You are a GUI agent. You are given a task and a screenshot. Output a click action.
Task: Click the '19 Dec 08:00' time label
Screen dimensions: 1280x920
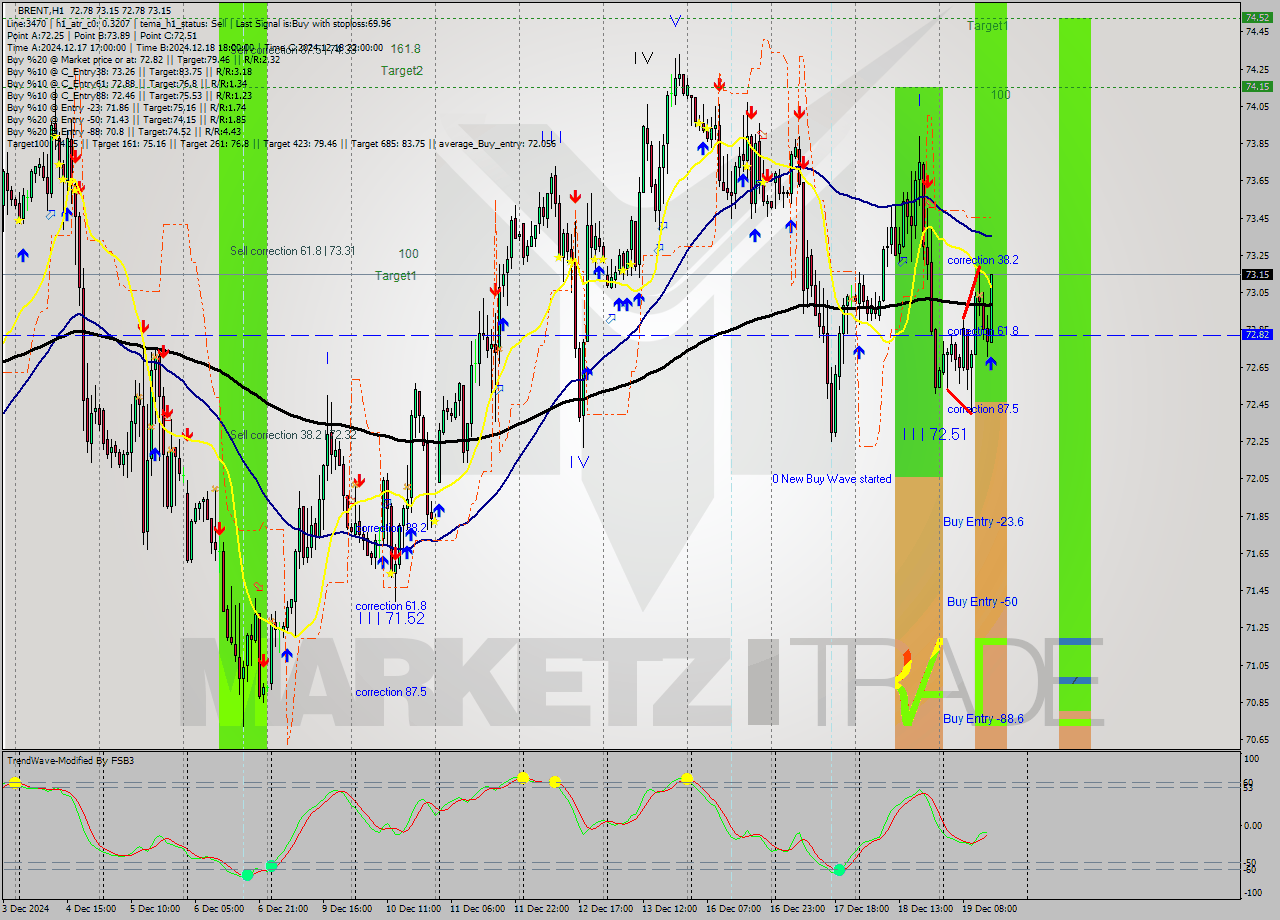click(990, 909)
